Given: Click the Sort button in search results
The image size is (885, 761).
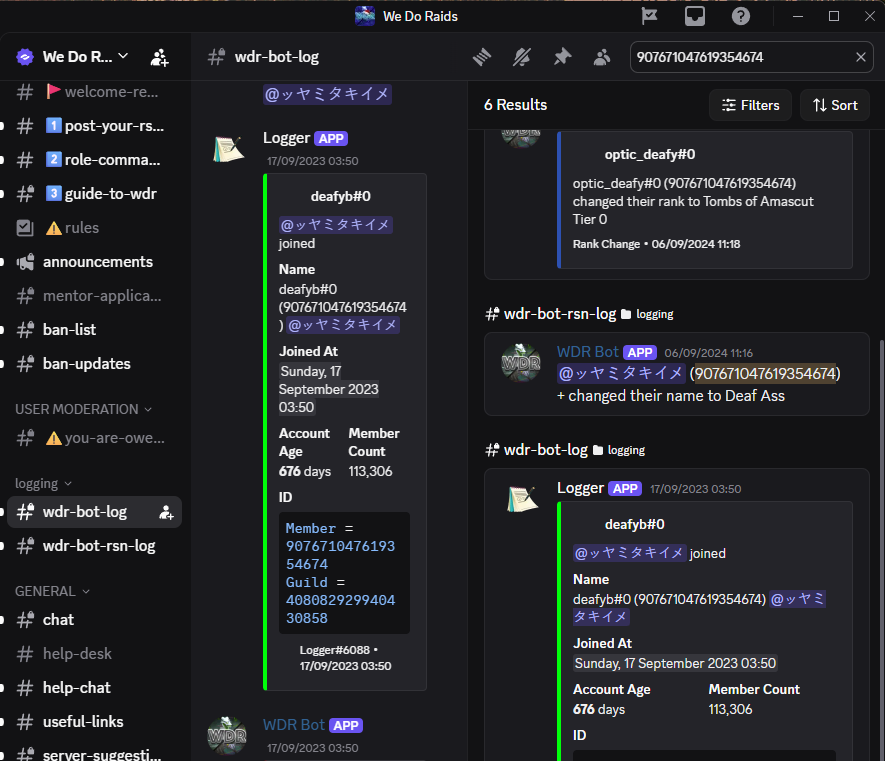Looking at the screenshot, I should (835, 105).
